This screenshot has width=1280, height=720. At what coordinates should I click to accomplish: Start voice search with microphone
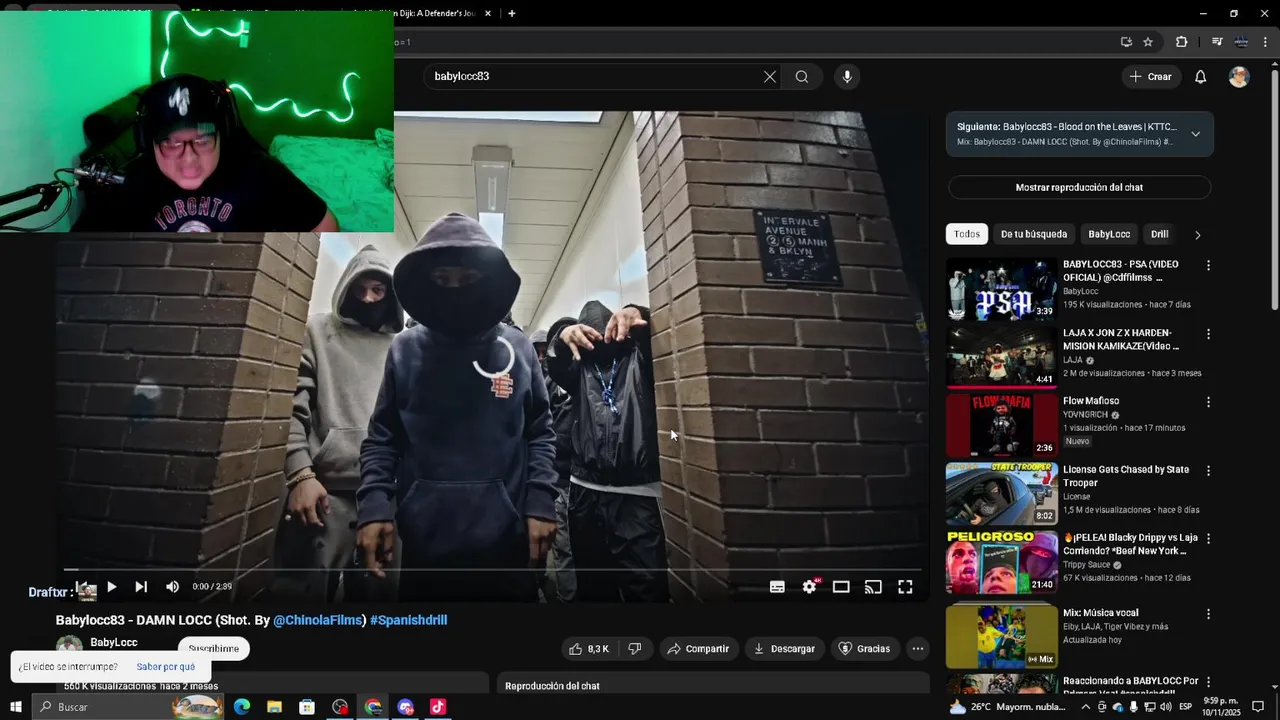pyautogui.click(x=847, y=77)
